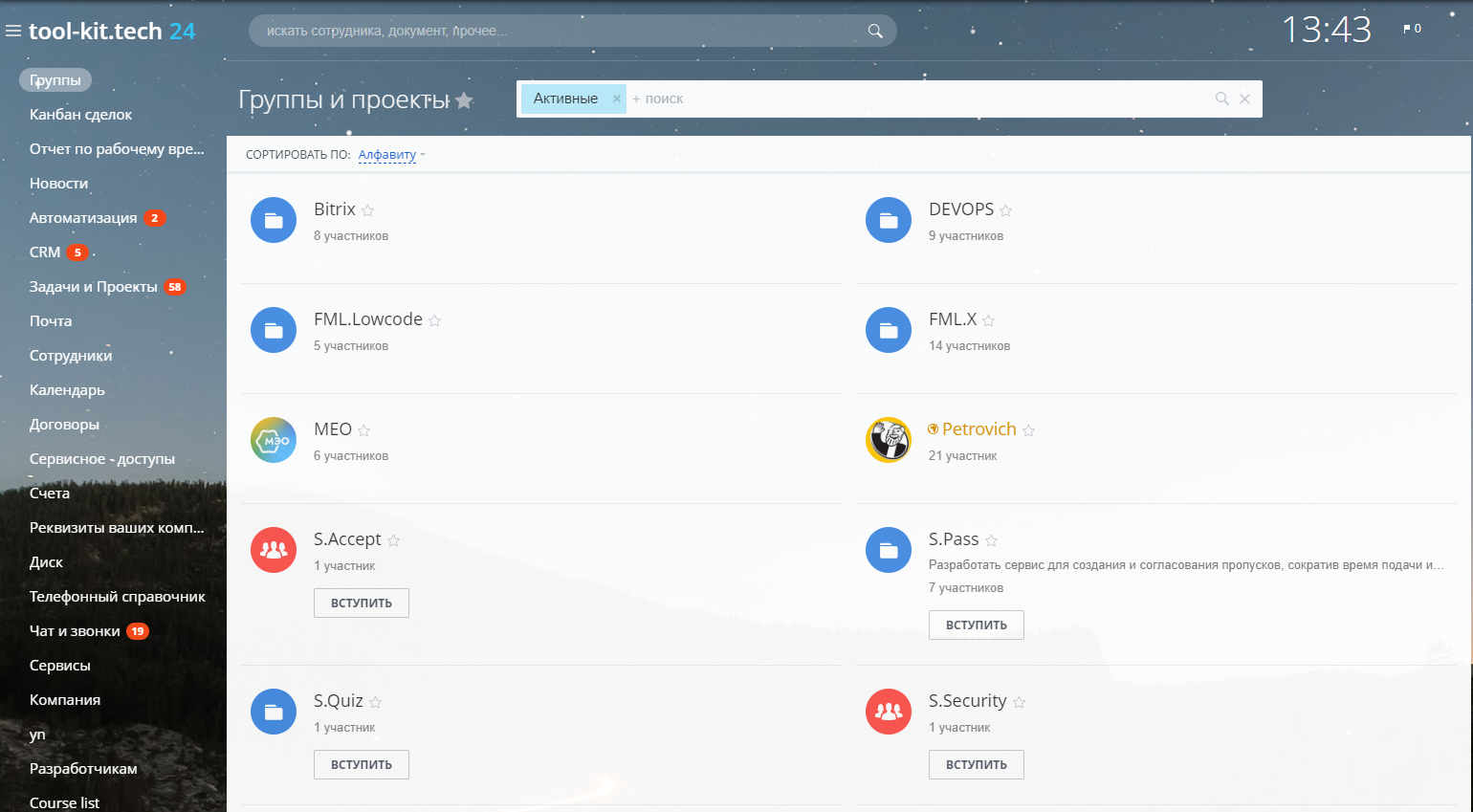Star the S.Quiz group as favorite
This screenshot has width=1473, height=812.
coord(375,702)
